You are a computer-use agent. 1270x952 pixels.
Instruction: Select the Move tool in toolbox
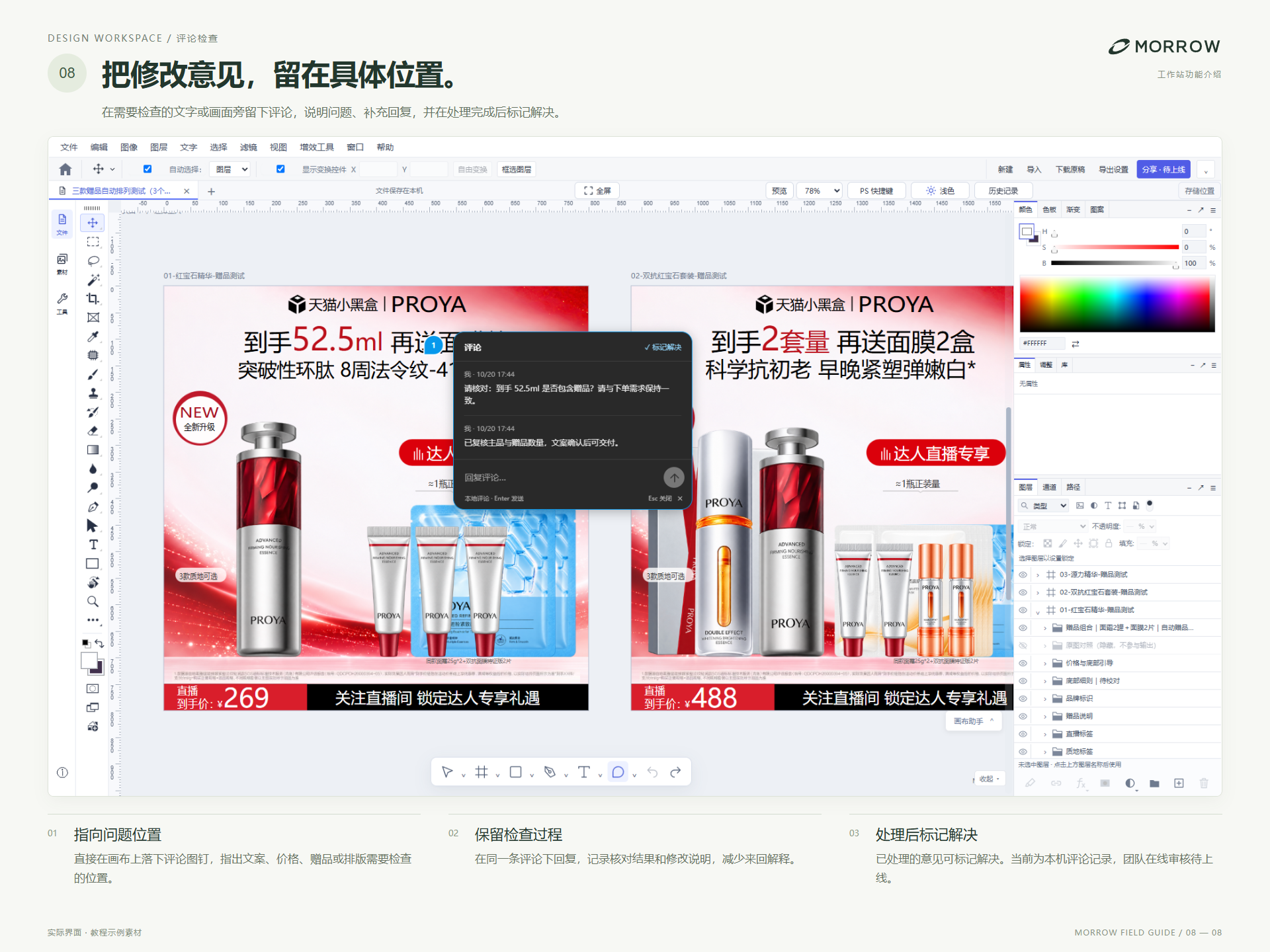(93, 223)
